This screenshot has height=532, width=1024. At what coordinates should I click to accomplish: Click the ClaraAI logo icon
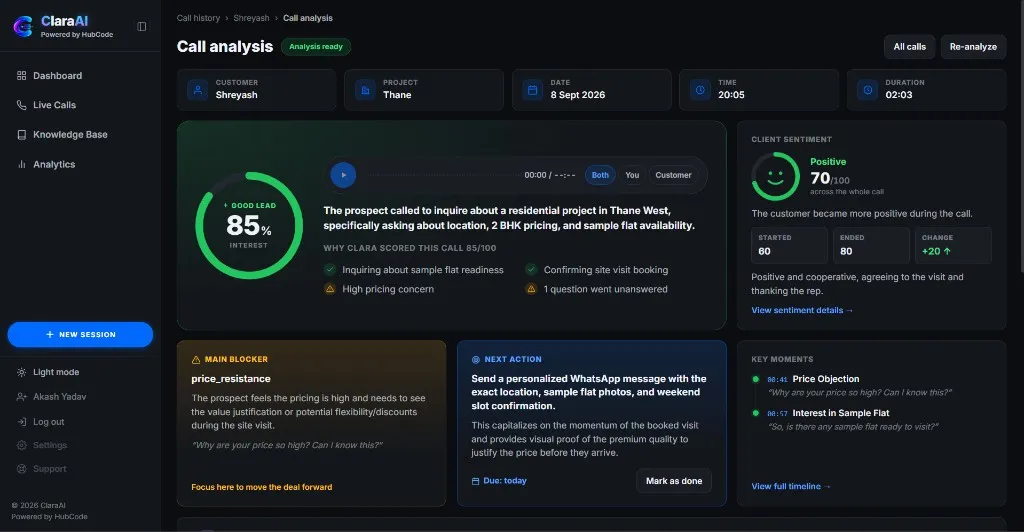(x=23, y=27)
